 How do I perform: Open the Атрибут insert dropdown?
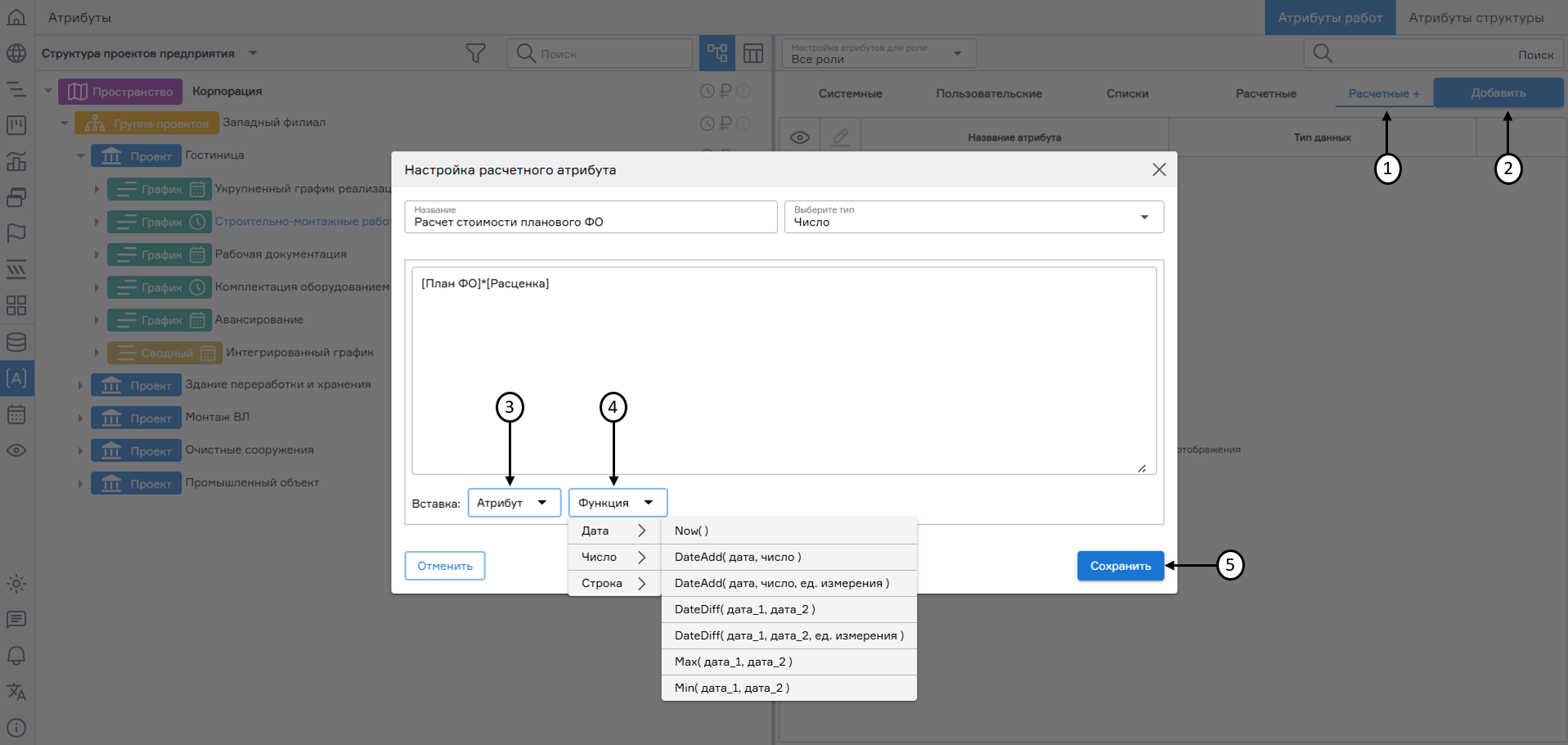[x=514, y=503]
